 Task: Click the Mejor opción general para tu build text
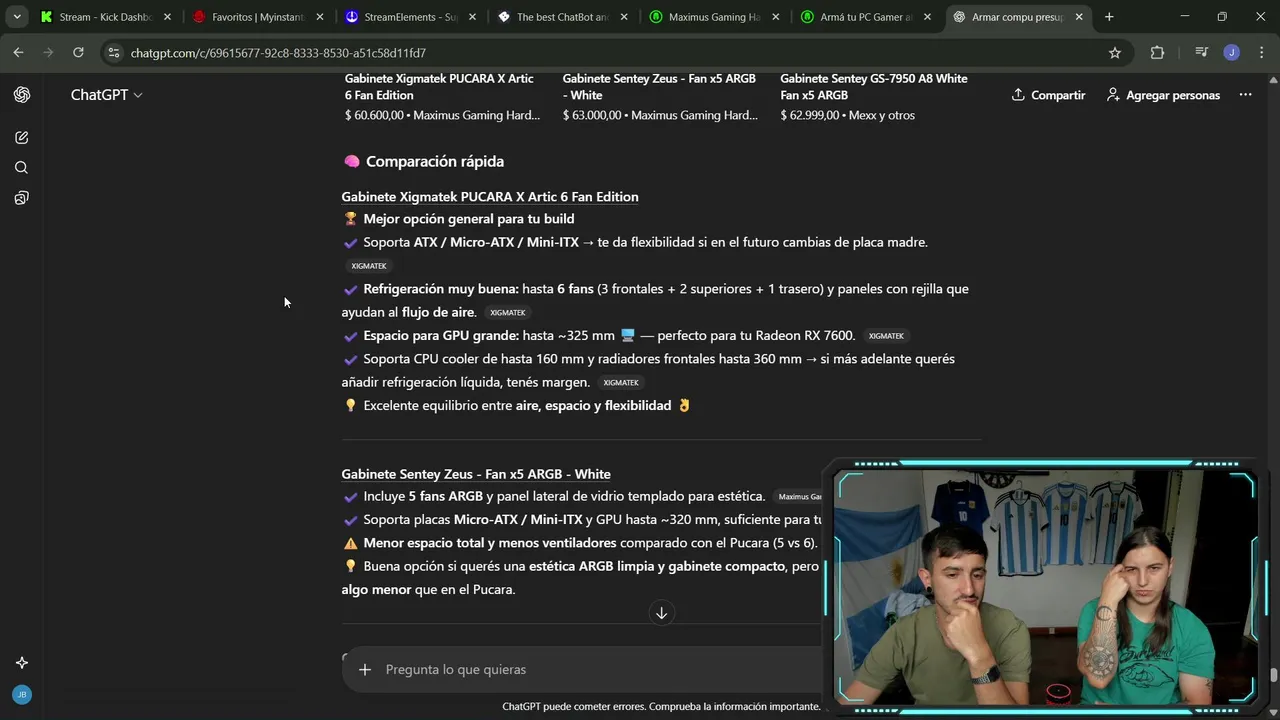pyautogui.click(x=469, y=219)
